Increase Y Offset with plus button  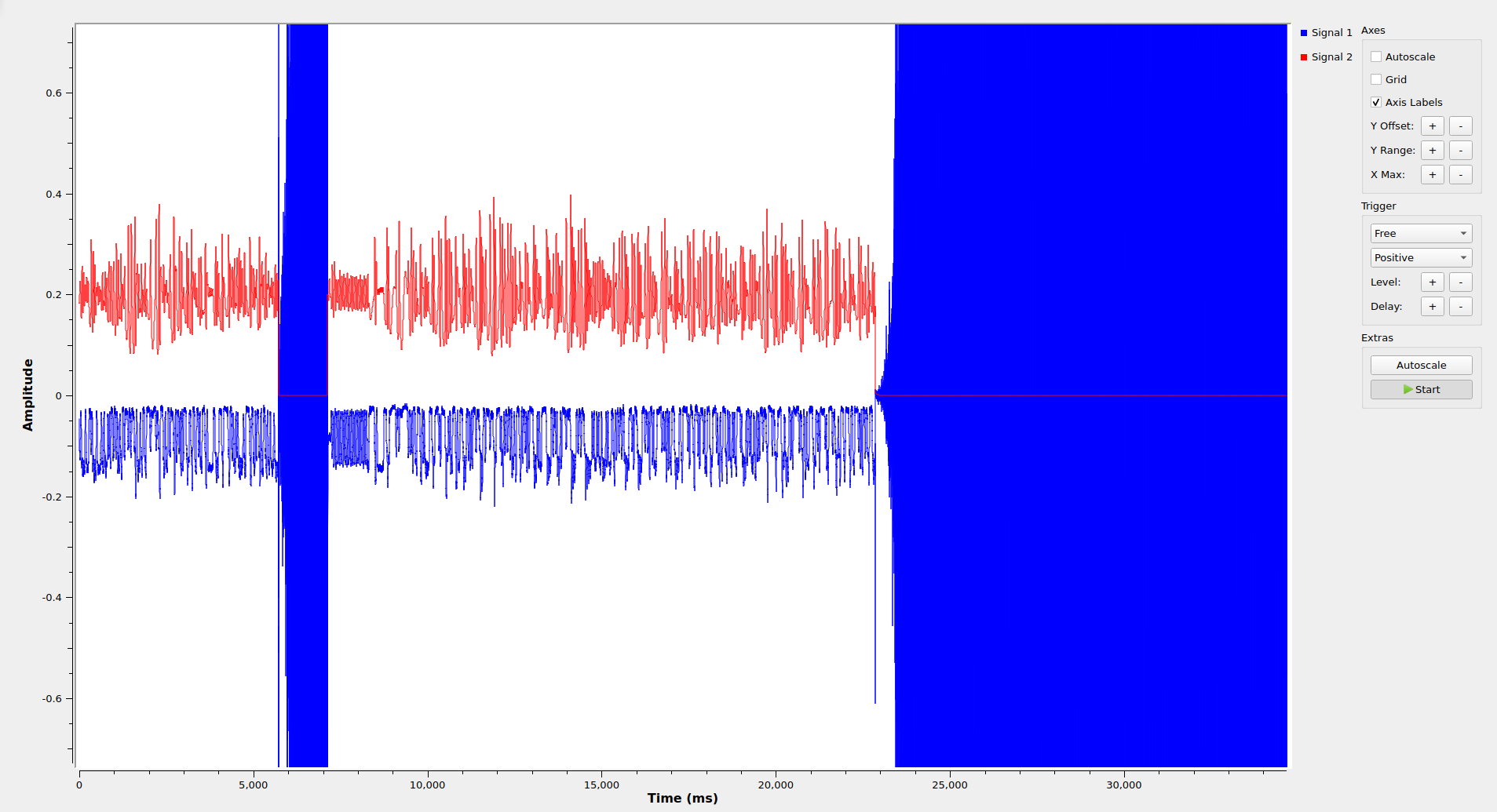pos(1433,126)
